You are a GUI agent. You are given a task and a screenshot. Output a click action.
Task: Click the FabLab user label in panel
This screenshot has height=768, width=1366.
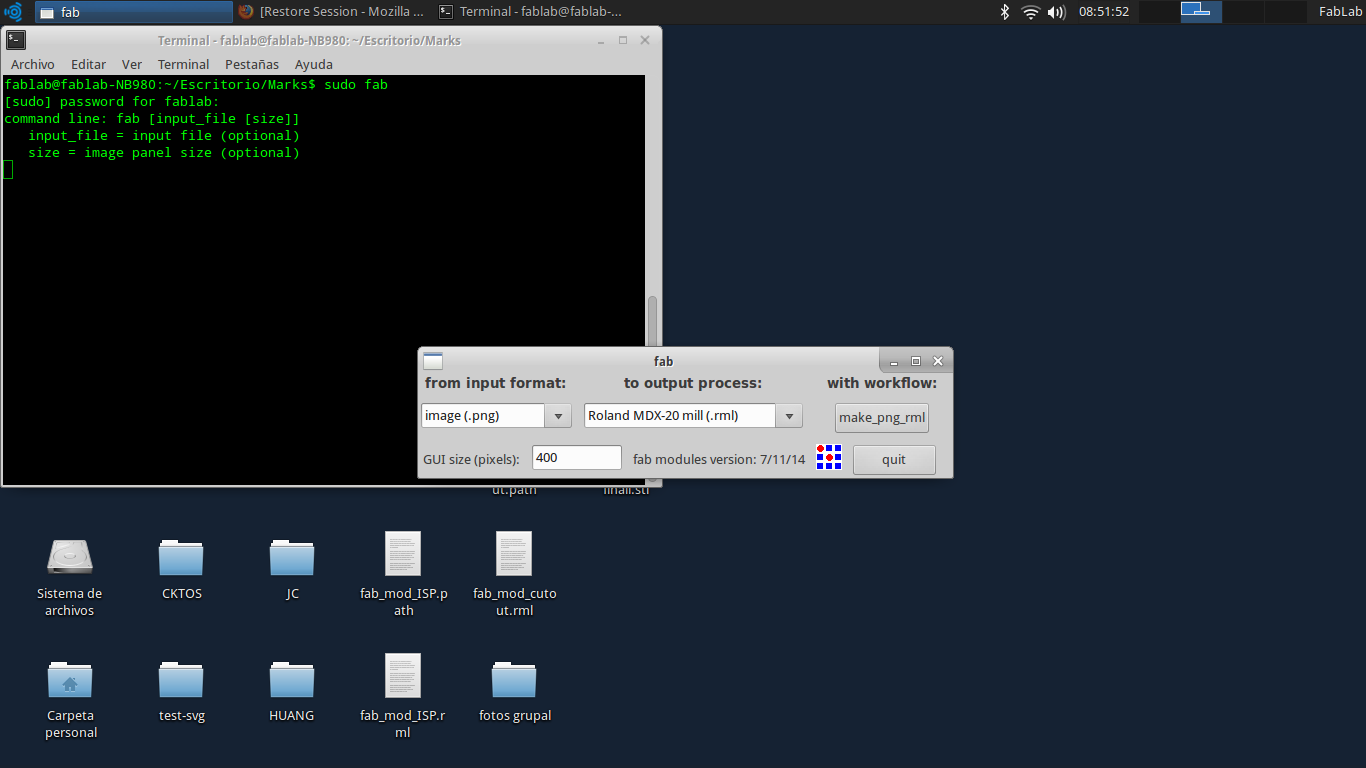tap(1340, 12)
